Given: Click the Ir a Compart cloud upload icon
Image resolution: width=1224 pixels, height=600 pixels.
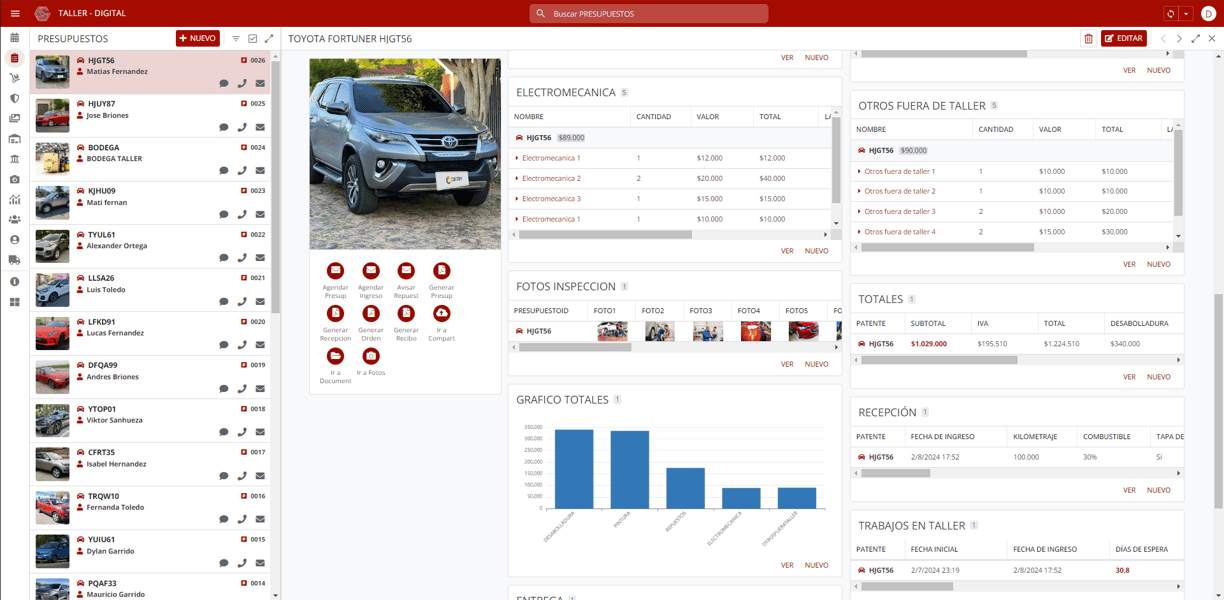Looking at the screenshot, I should tap(441, 313).
